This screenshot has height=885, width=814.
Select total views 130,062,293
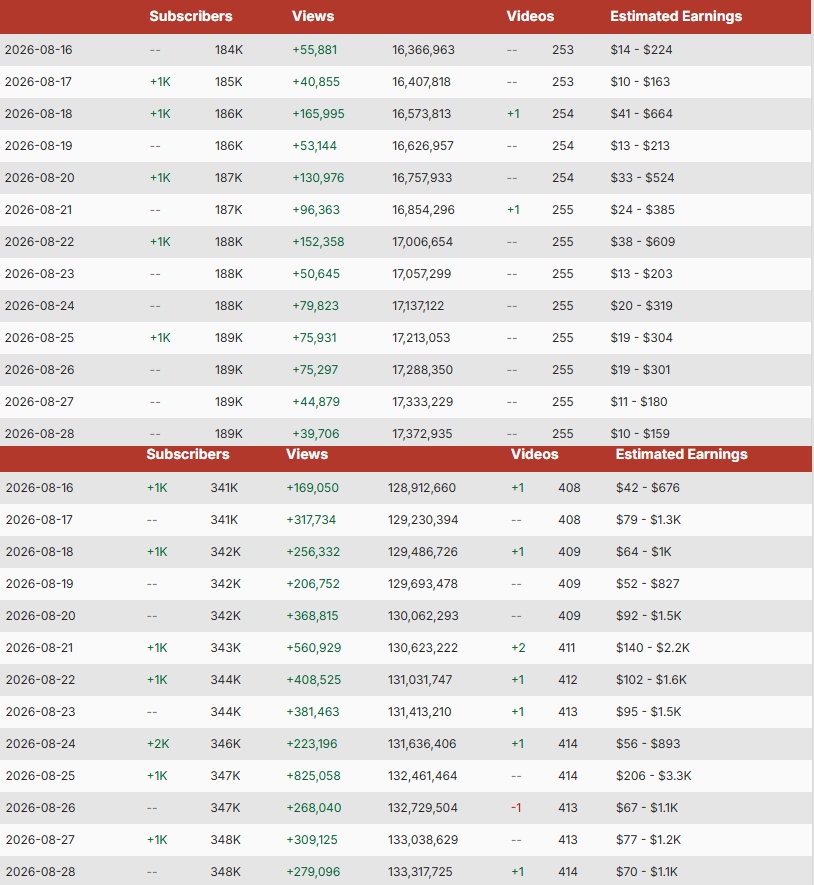click(423, 616)
